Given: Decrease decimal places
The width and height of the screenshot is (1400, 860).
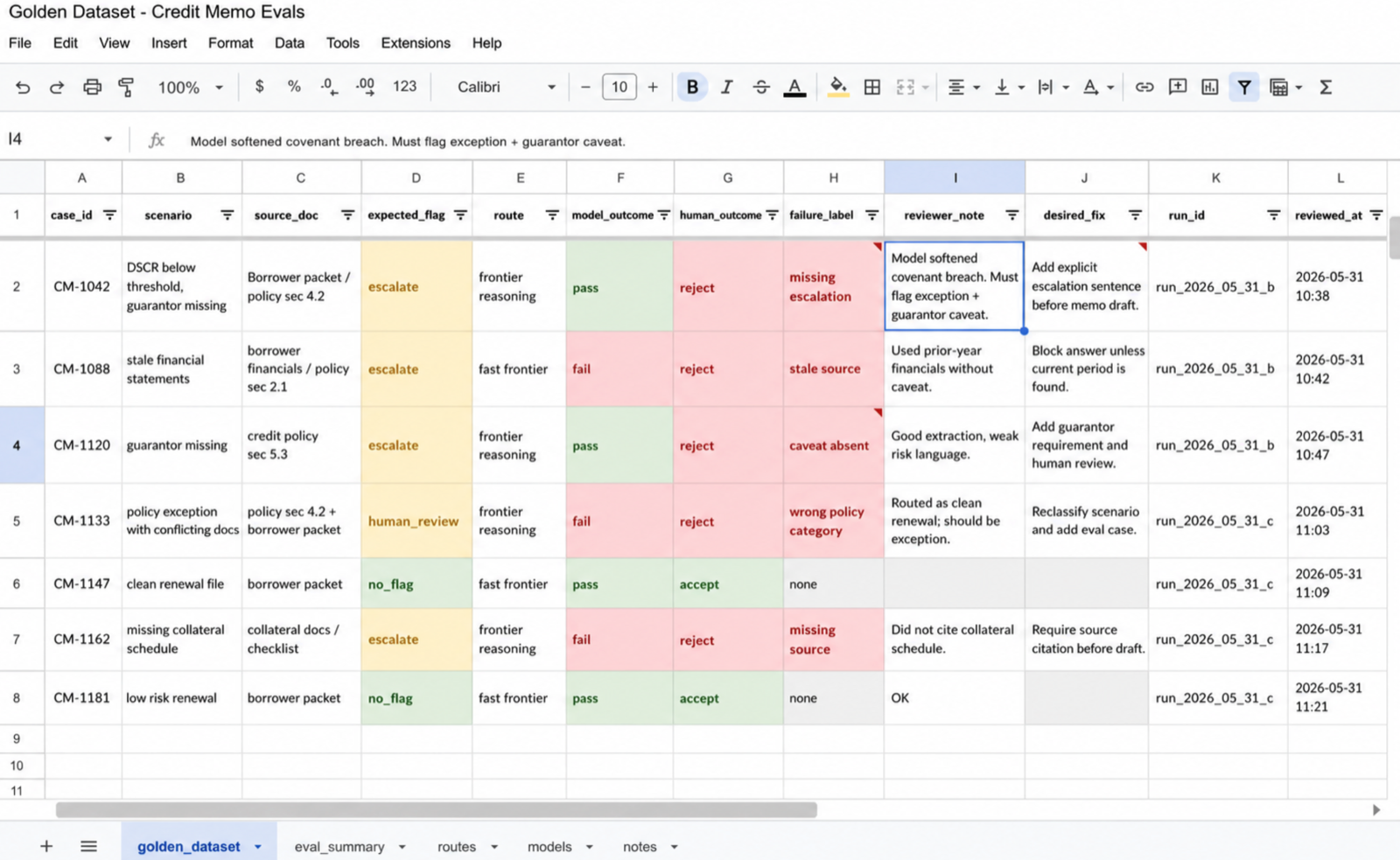Looking at the screenshot, I should tap(329, 87).
